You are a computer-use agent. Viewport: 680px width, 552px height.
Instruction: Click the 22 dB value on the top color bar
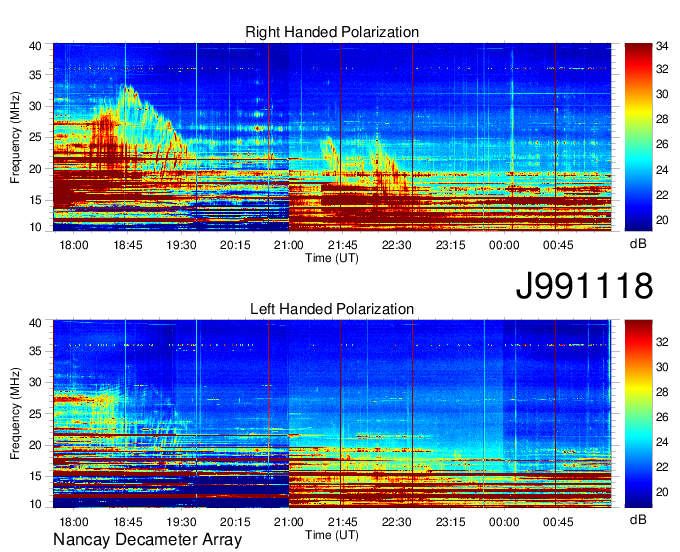click(x=662, y=195)
